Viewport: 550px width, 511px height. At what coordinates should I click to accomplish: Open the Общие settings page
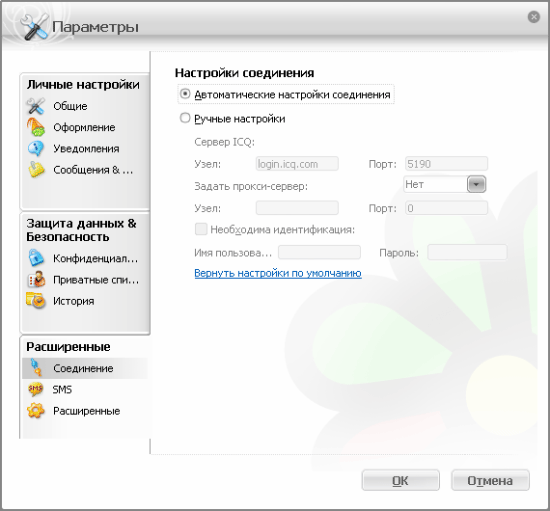(70, 106)
